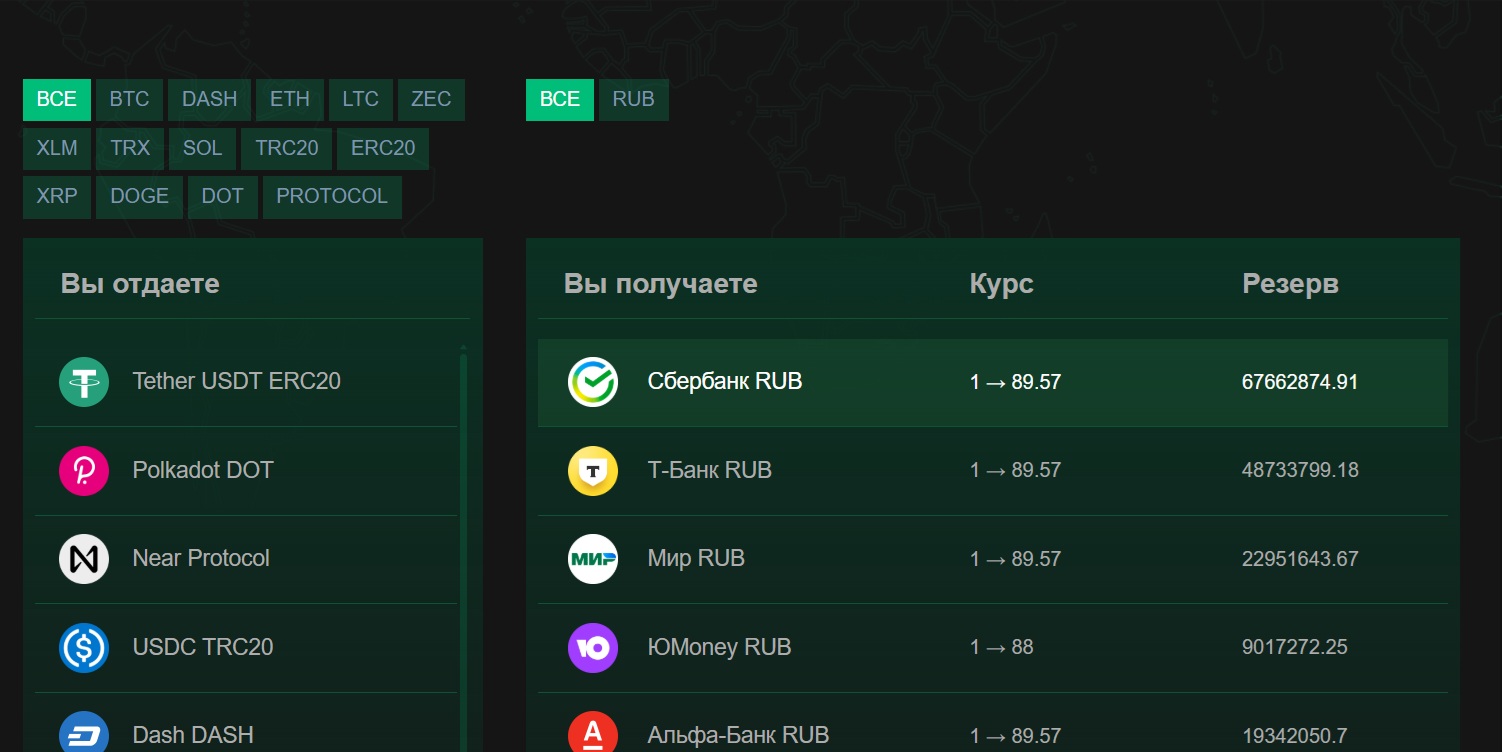Click the yellow Т-Банк shield icon

[593, 470]
